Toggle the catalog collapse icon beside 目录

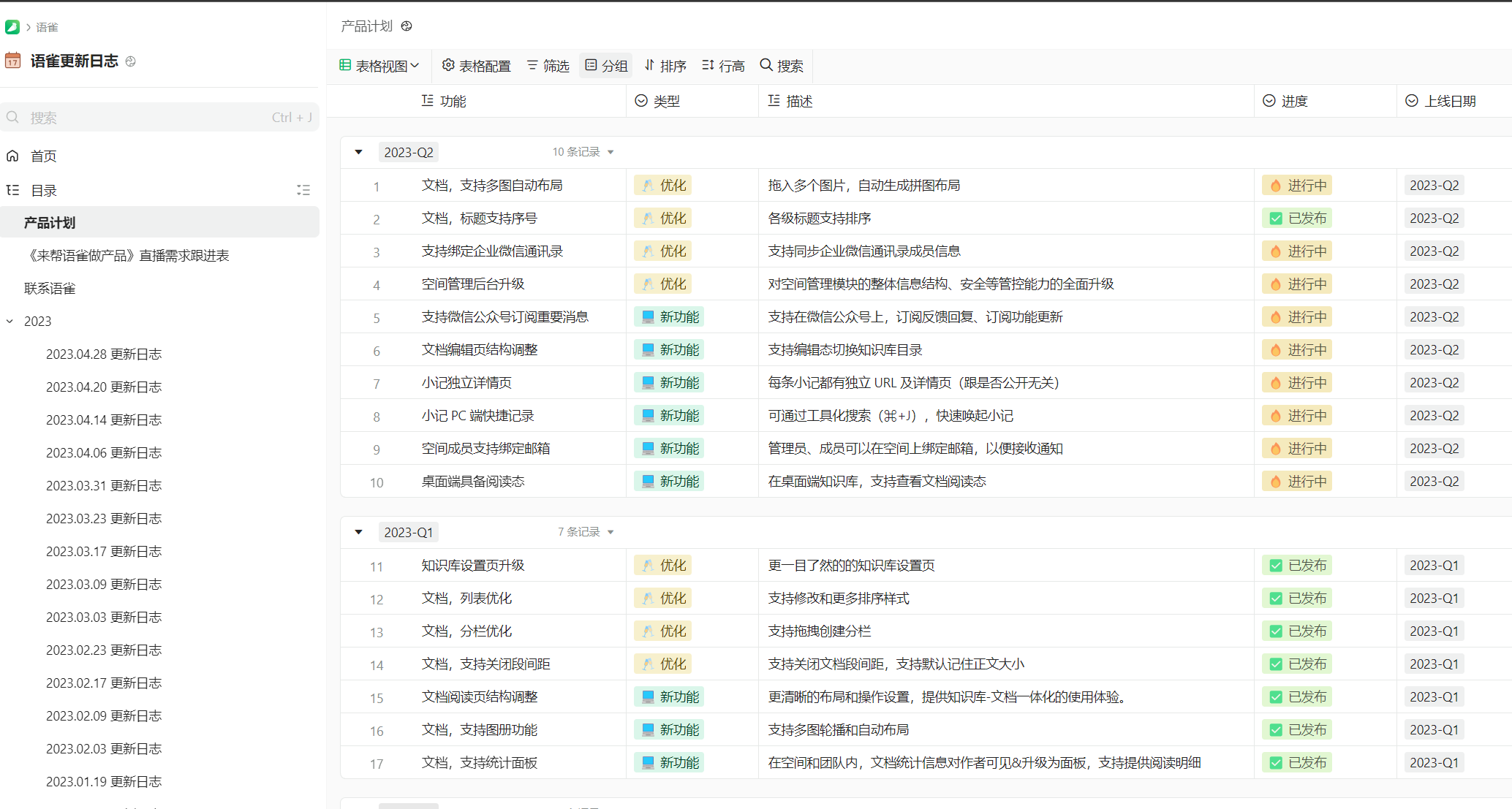(303, 190)
